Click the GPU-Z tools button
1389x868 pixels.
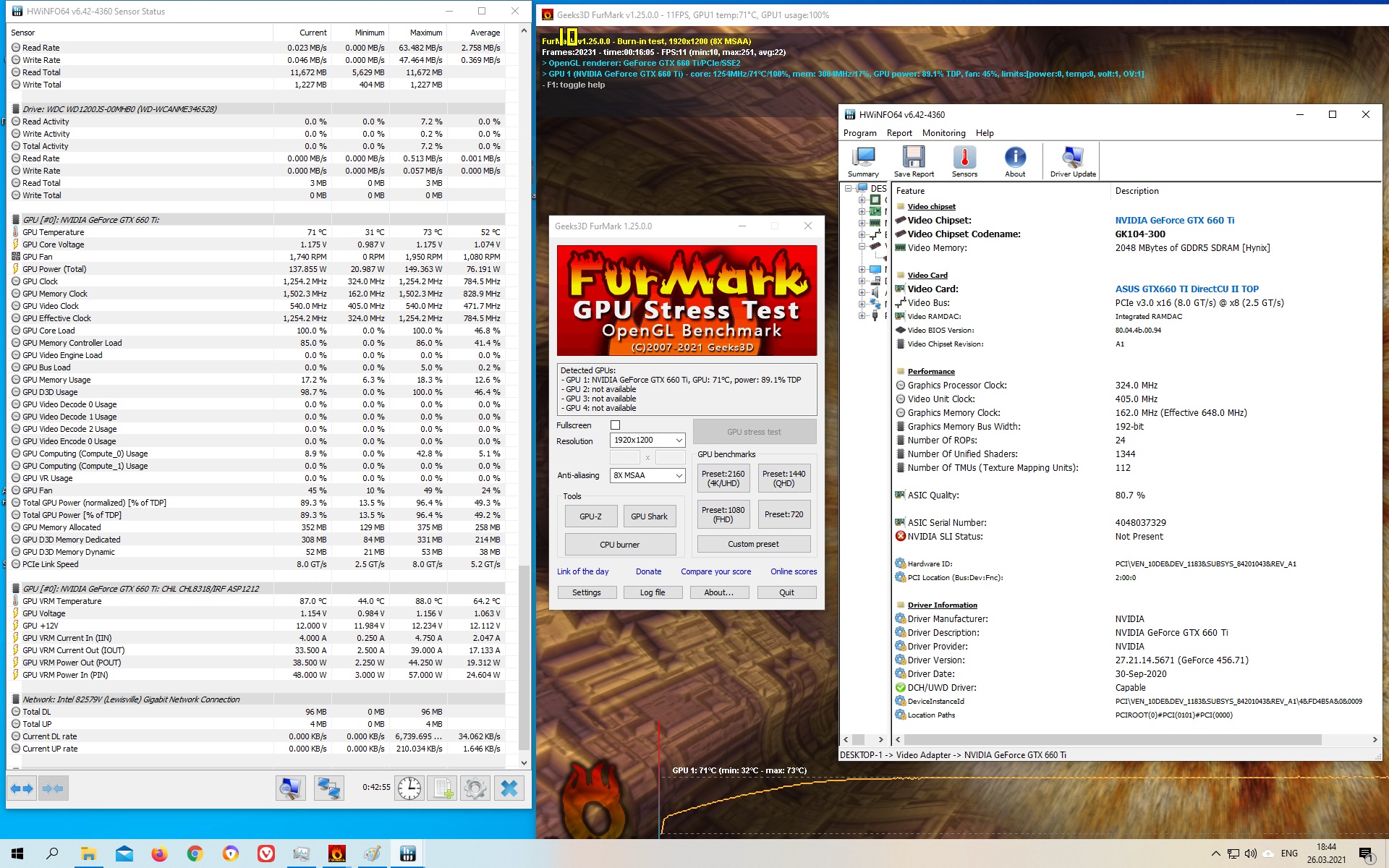pos(590,516)
